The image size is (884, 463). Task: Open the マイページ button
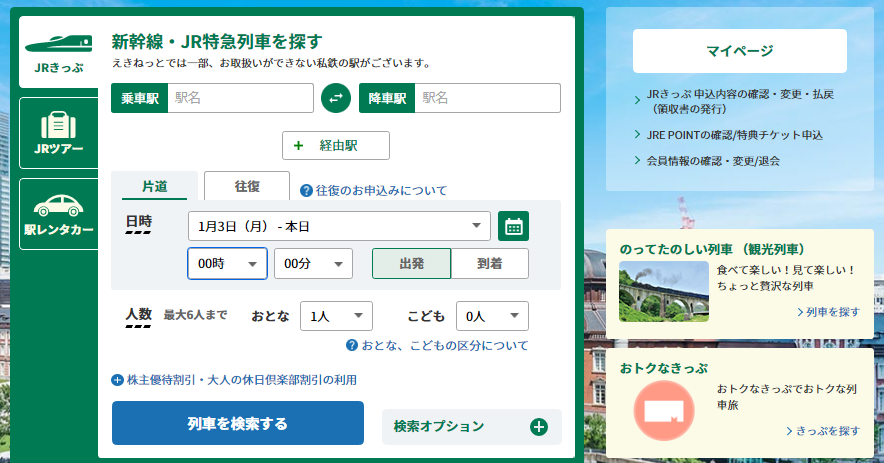[x=740, y=51]
